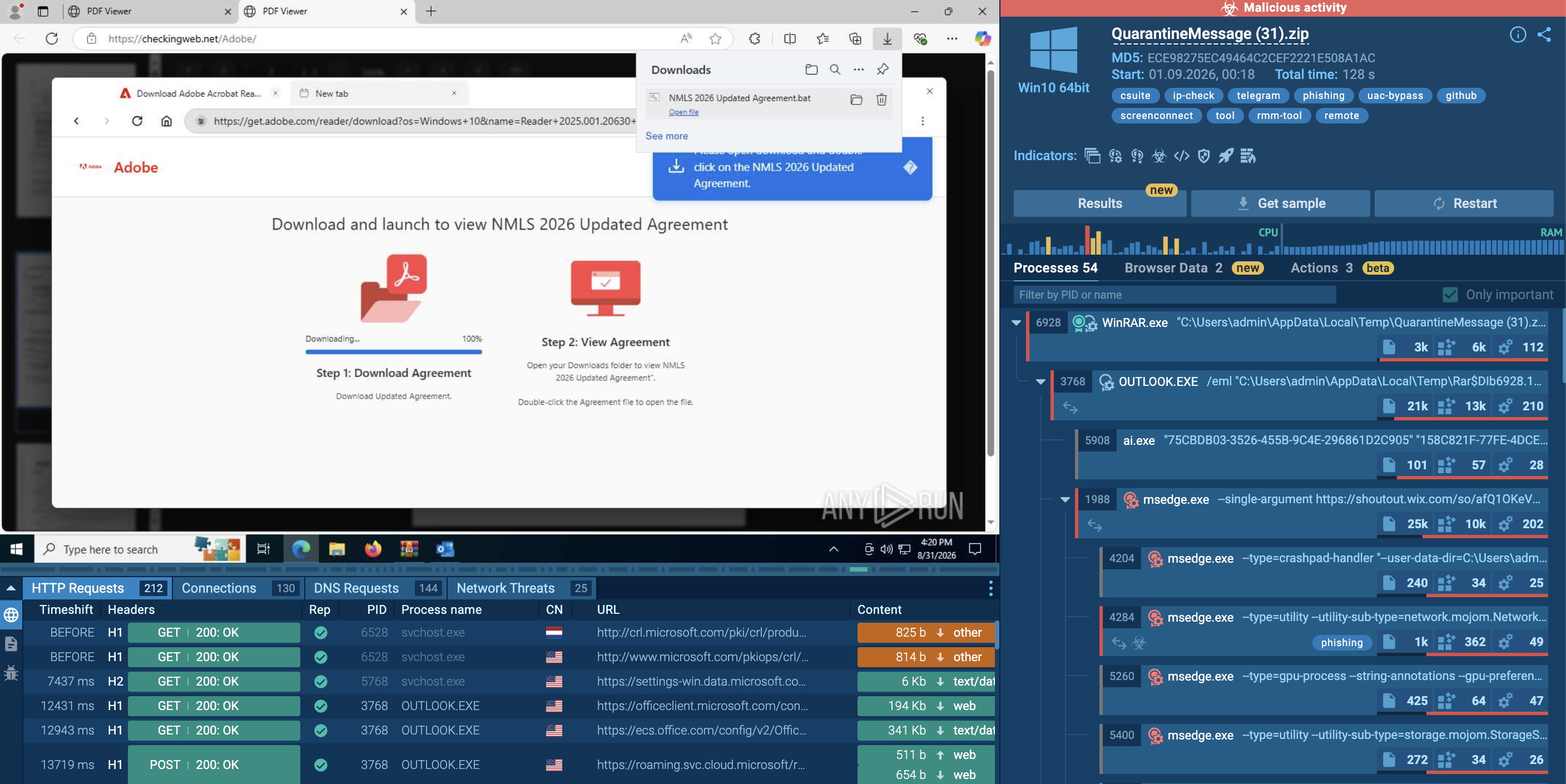Click Edge Downloads toolbar button
The image size is (1566, 784).
coord(887,38)
